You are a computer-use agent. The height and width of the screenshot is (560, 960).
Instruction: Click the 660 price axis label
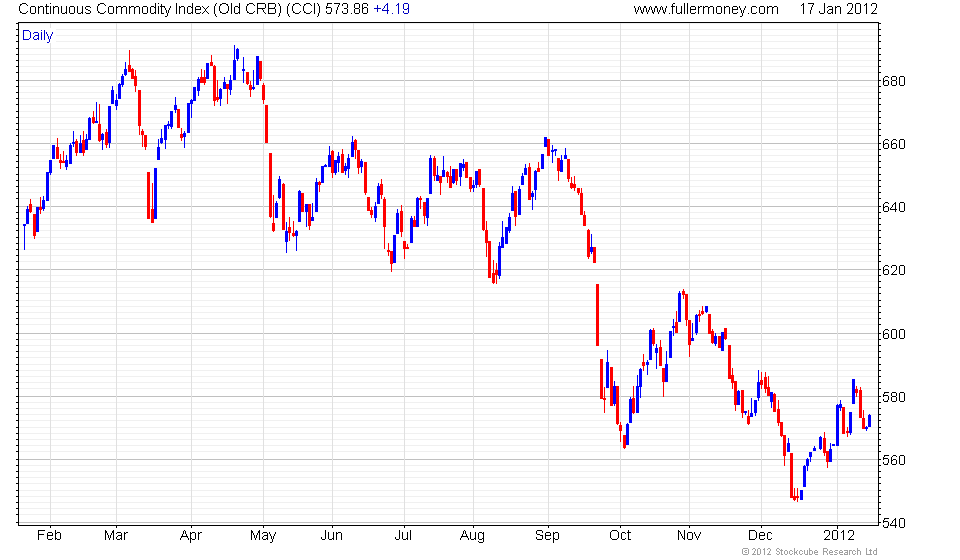893,144
